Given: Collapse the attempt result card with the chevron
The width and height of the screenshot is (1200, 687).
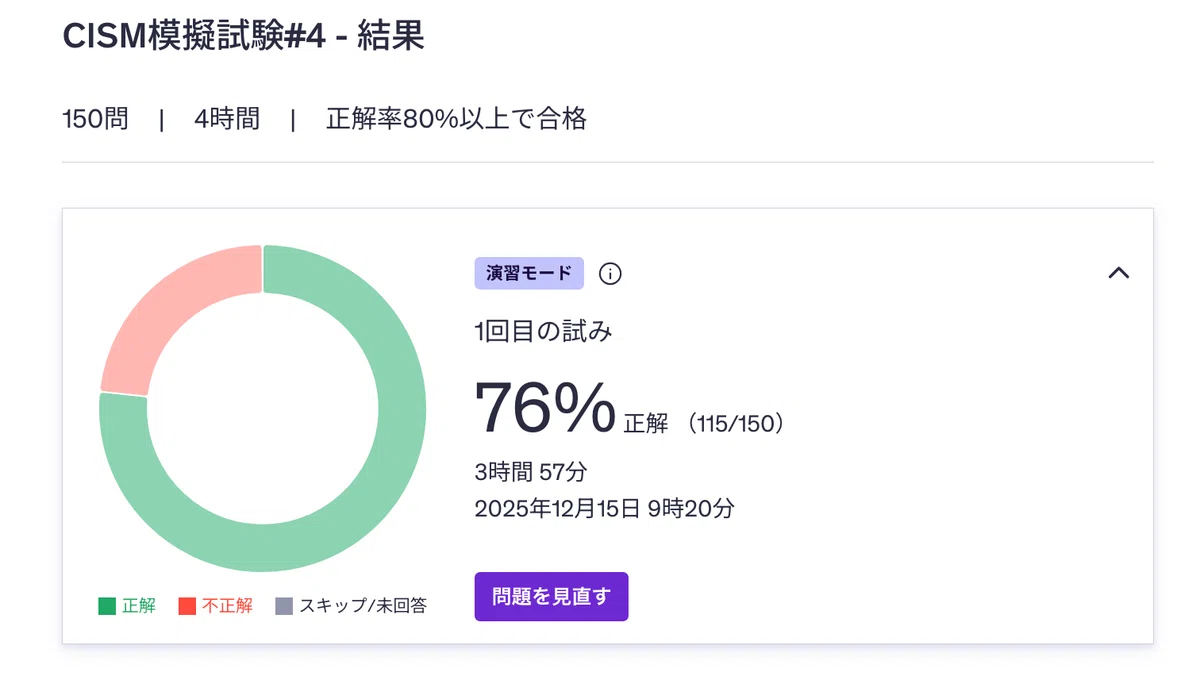Looking at the screenshot, I should [x=1119, y=272].
